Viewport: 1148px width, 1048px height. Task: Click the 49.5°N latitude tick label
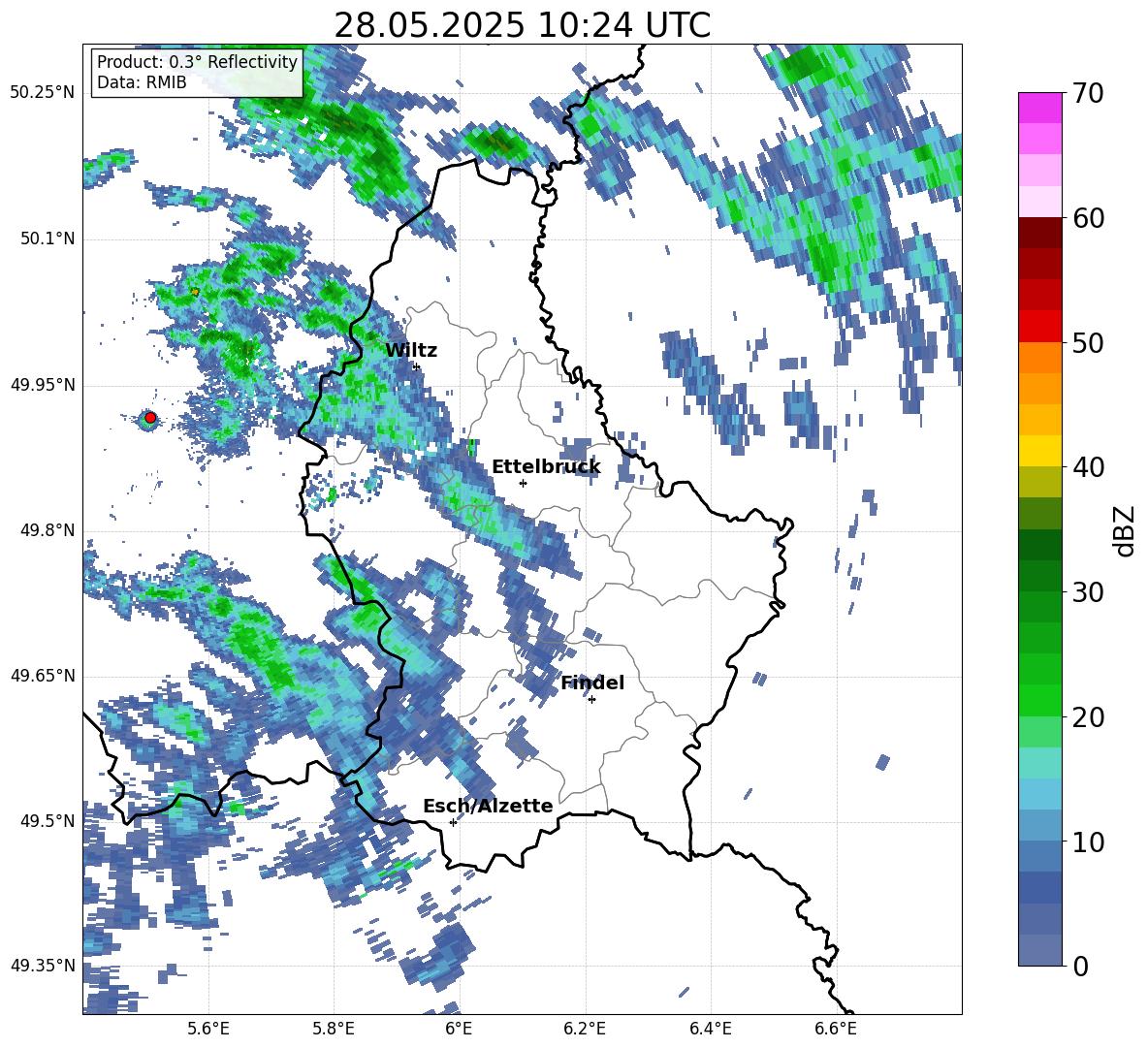pyautogui.click(x=48, y=821)
